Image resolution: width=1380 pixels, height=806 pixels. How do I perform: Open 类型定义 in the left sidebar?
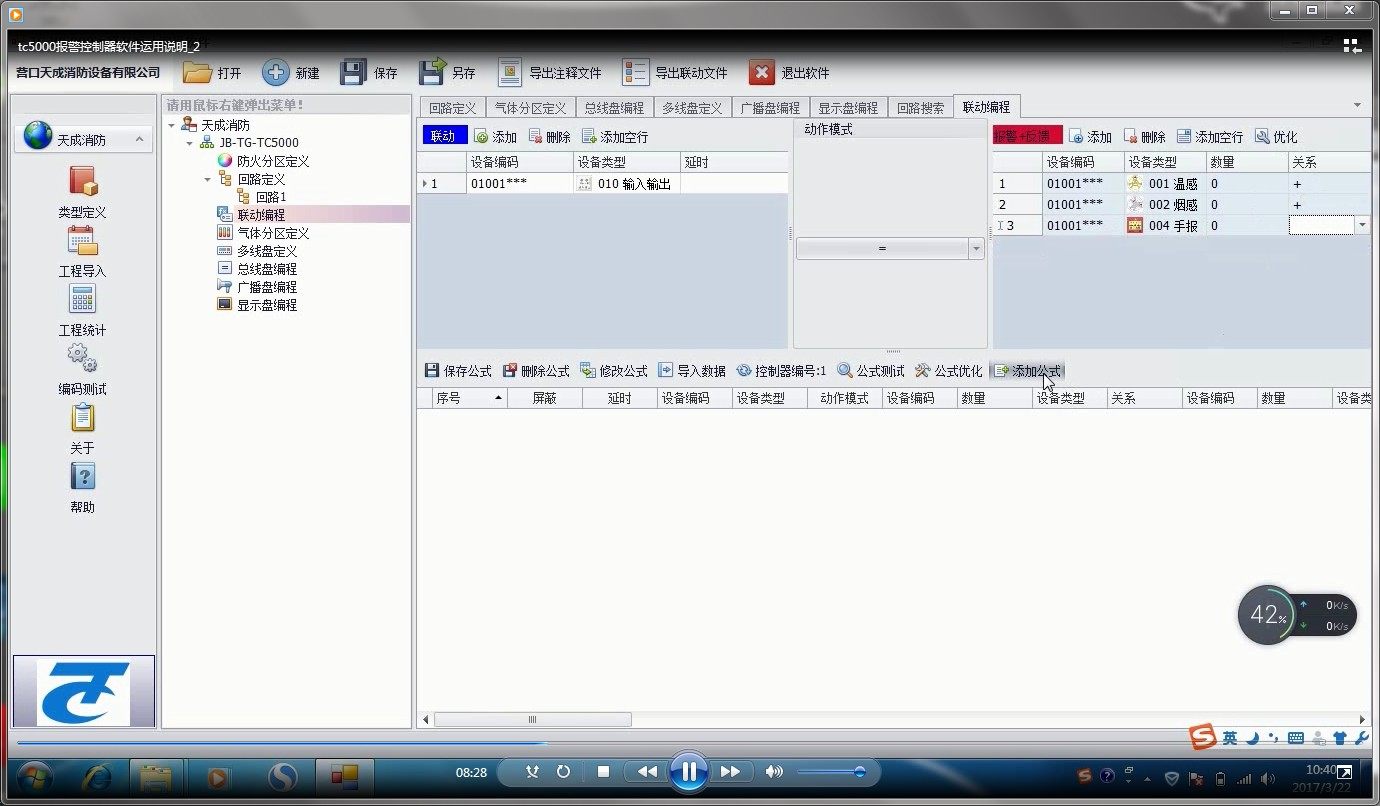tap(82, 193)
